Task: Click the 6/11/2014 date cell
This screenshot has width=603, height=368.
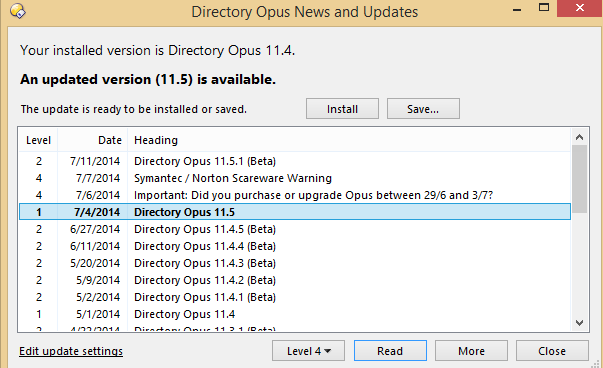Action: pyautogui.click(x=95, y=246)
